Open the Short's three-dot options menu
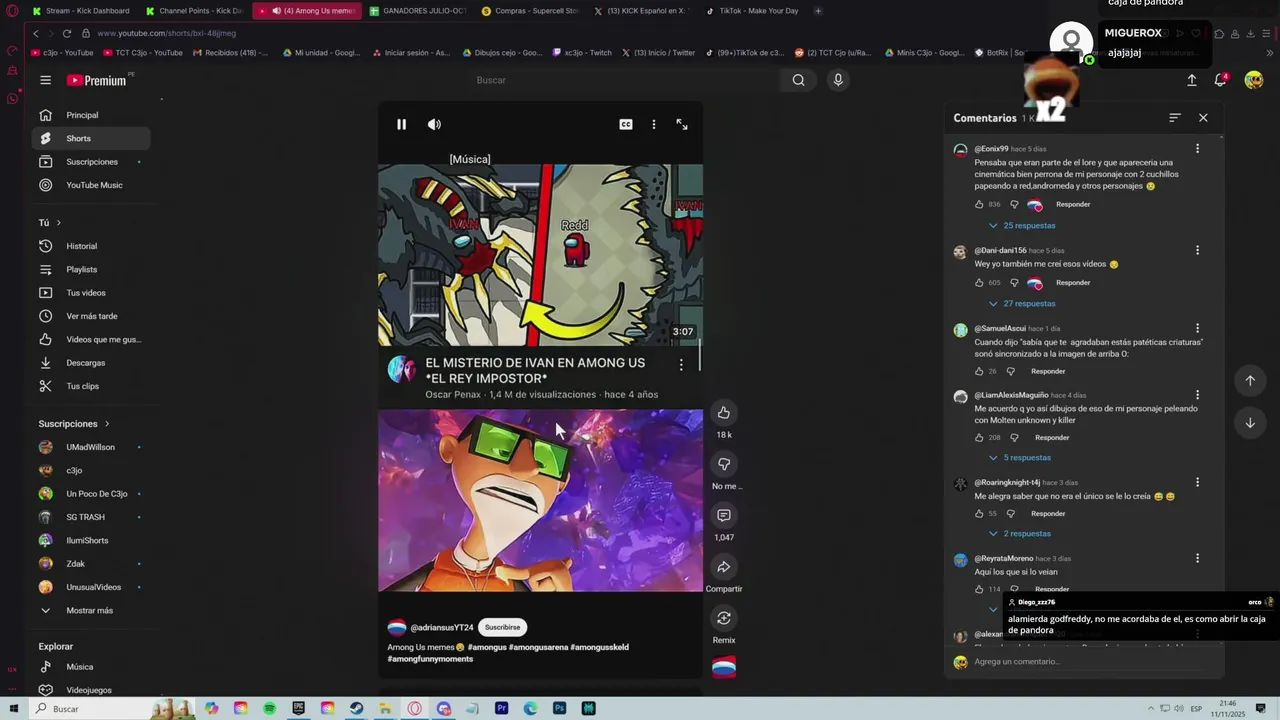Viewport: 1280px width, 720px height. tap(654, 124)
